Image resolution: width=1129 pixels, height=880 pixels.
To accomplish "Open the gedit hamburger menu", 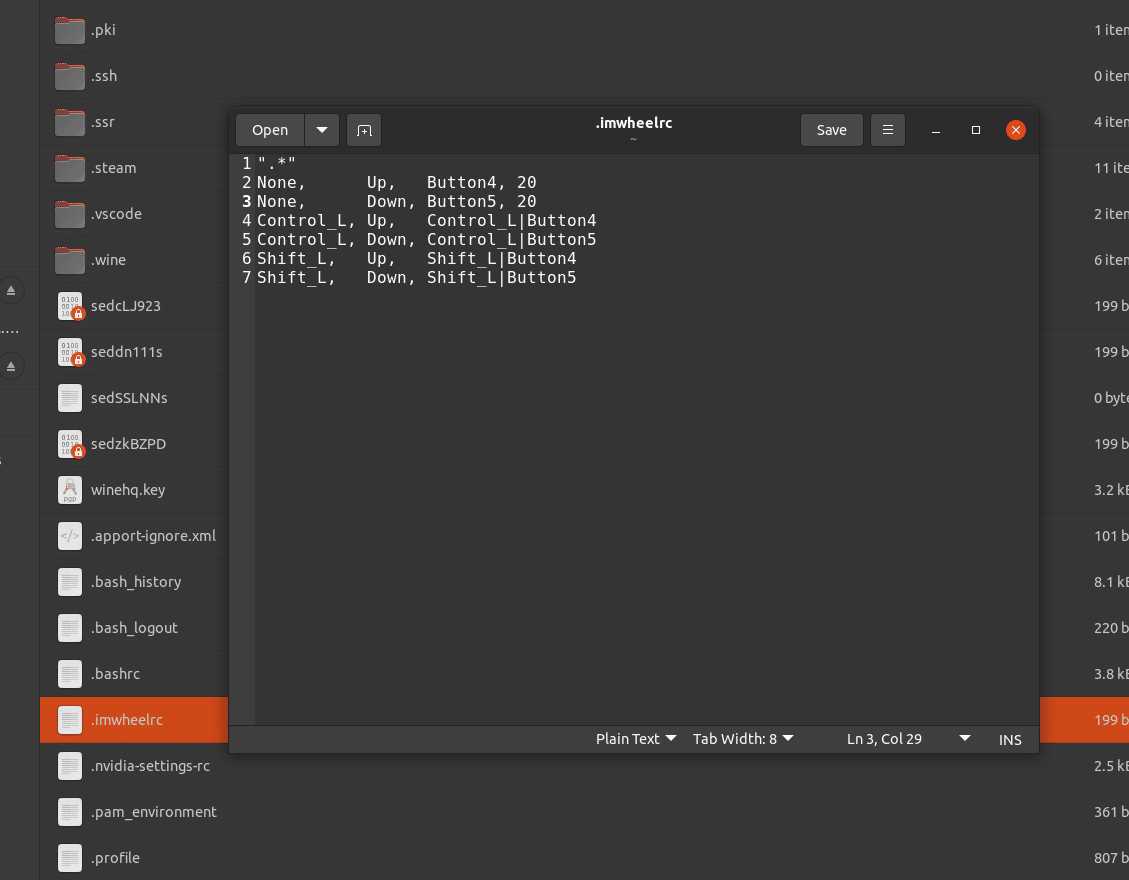I will click(x=888, y=130).
